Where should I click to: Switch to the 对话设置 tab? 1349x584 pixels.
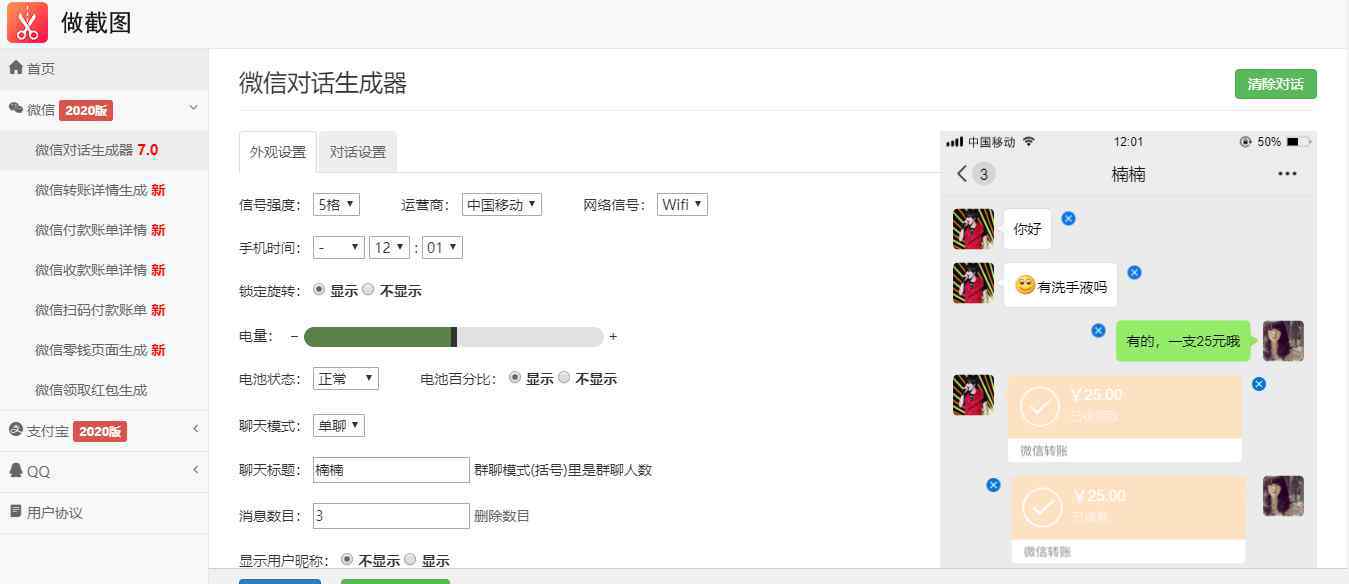[x=358, y=152]
